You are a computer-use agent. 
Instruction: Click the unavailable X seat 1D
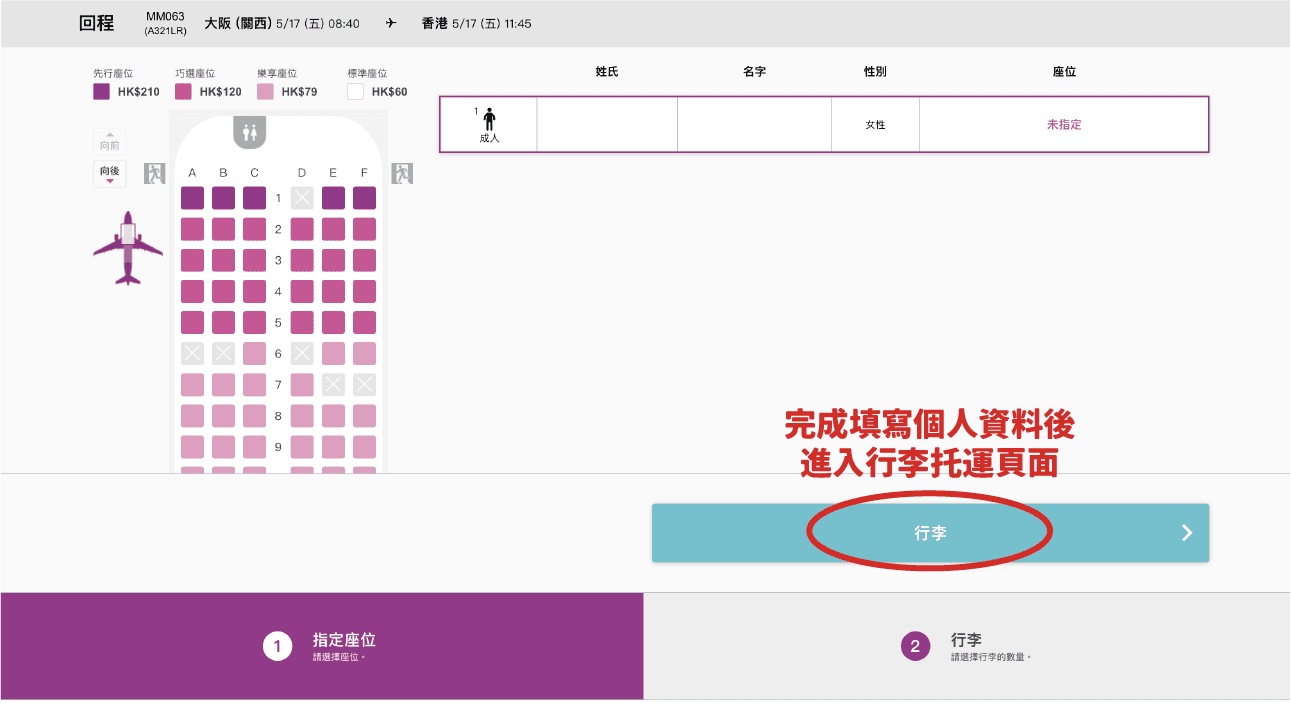click(302, 198)
